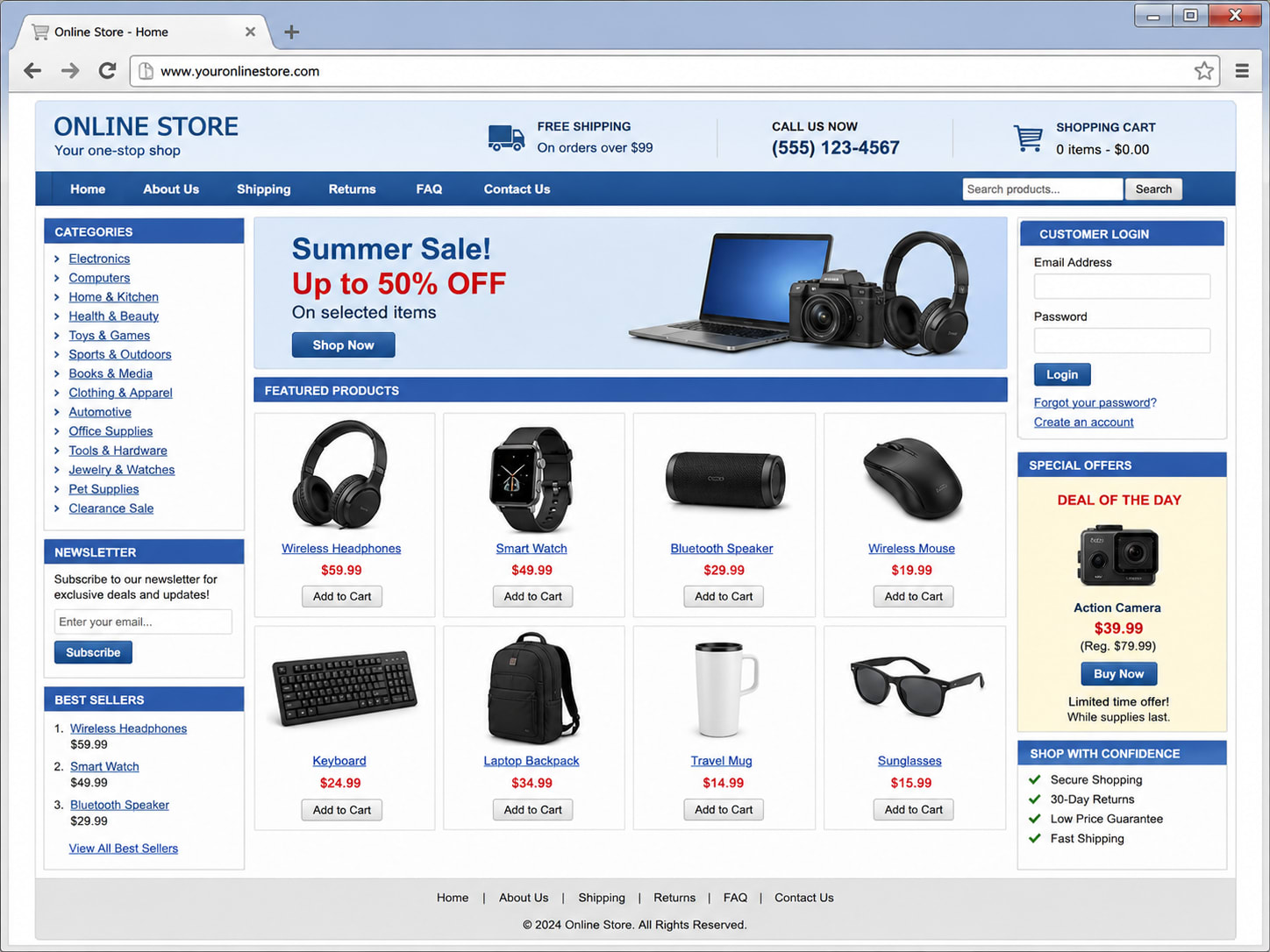Open the Travel Mug product title link

(721, 761)
